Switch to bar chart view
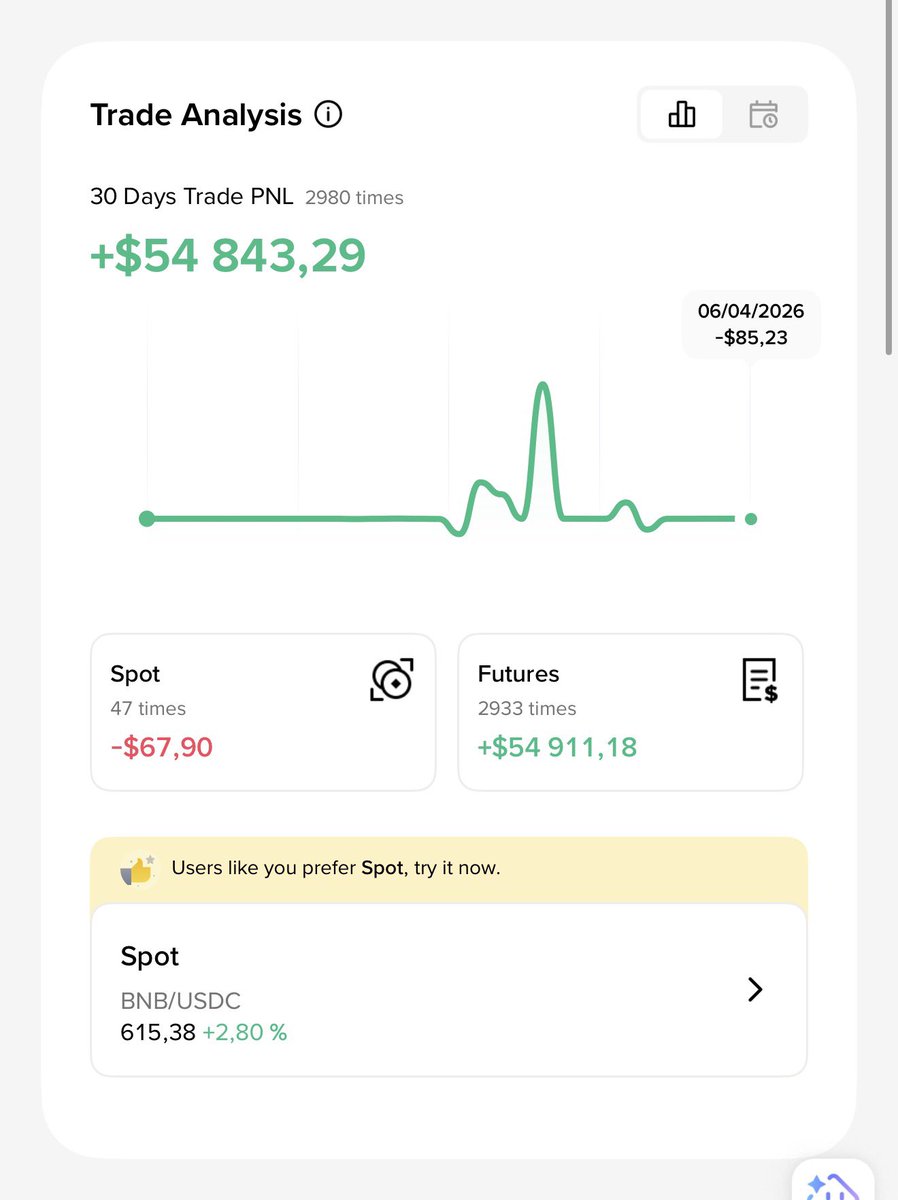This screenshot has width=898, height=1200. coord(682,114)
